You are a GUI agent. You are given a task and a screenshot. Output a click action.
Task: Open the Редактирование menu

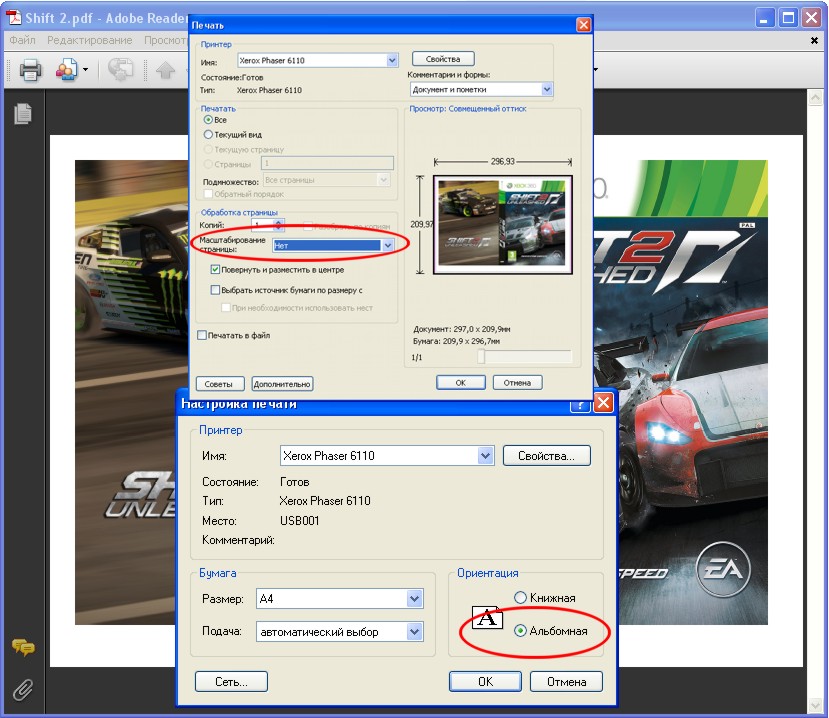click(x=89, y=40)
